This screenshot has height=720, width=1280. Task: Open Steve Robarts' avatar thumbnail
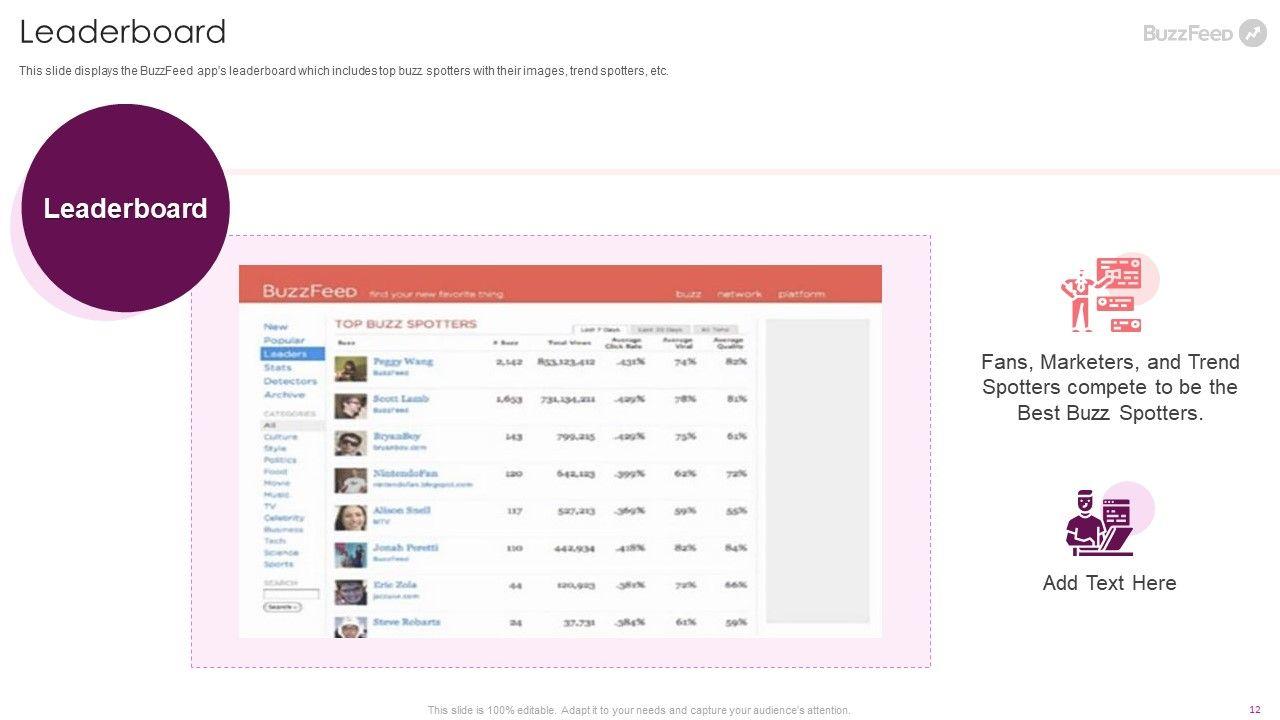point(350,627)
